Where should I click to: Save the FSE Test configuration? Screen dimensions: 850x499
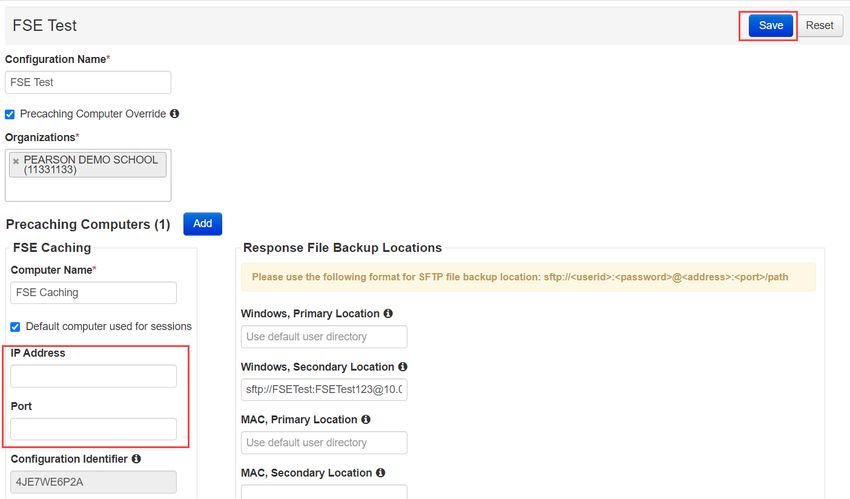tap(770, 25)
